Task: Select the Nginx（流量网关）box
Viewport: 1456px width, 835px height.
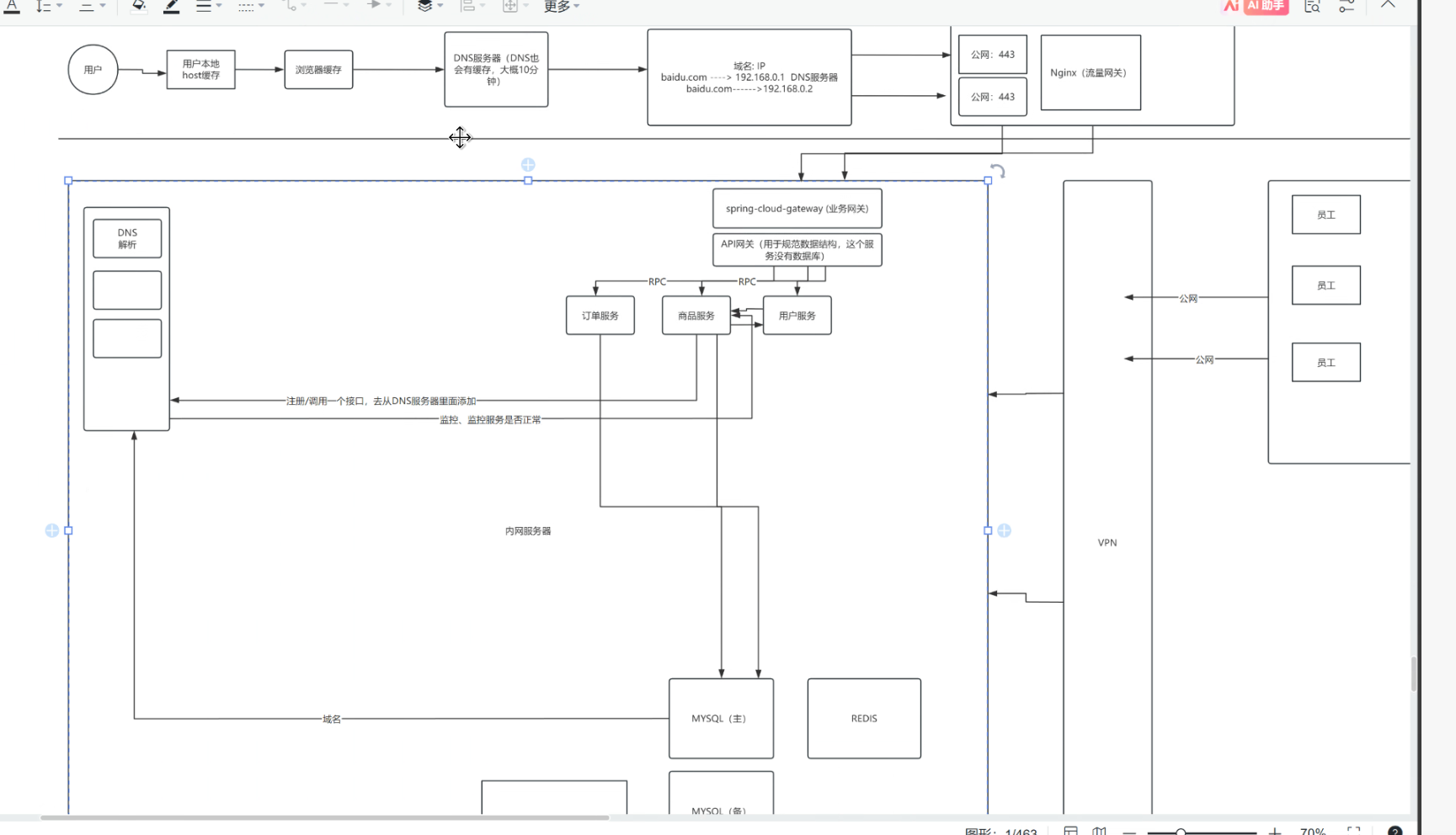Action: click(1091, 72)
